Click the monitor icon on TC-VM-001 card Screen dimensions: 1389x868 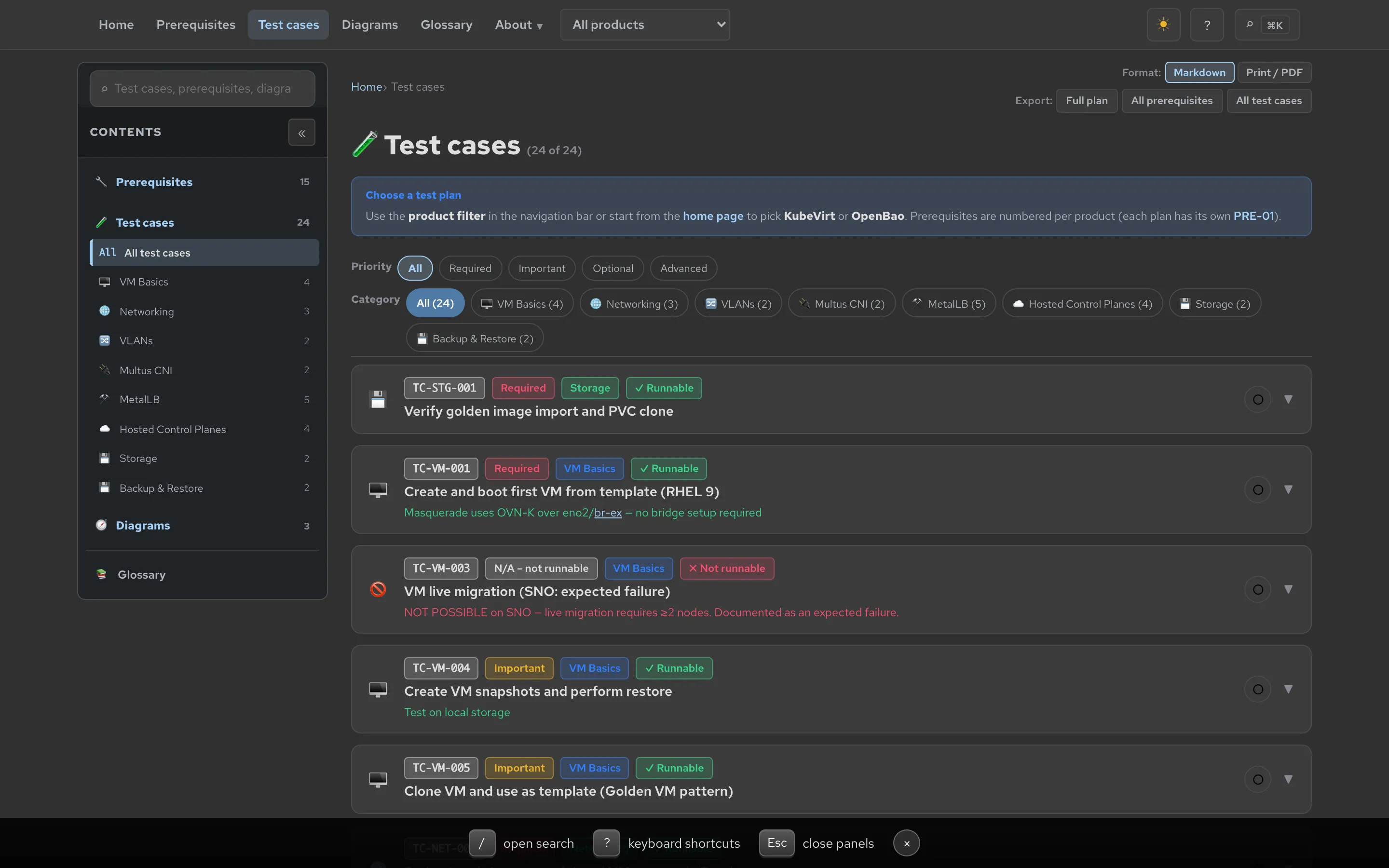click(x=378, y=489)
